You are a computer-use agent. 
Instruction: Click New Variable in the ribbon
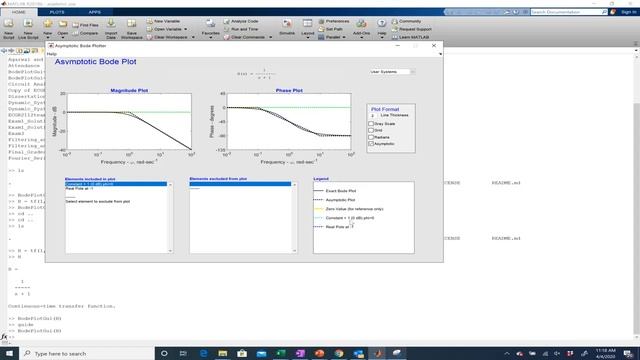(x=163, y=21)
